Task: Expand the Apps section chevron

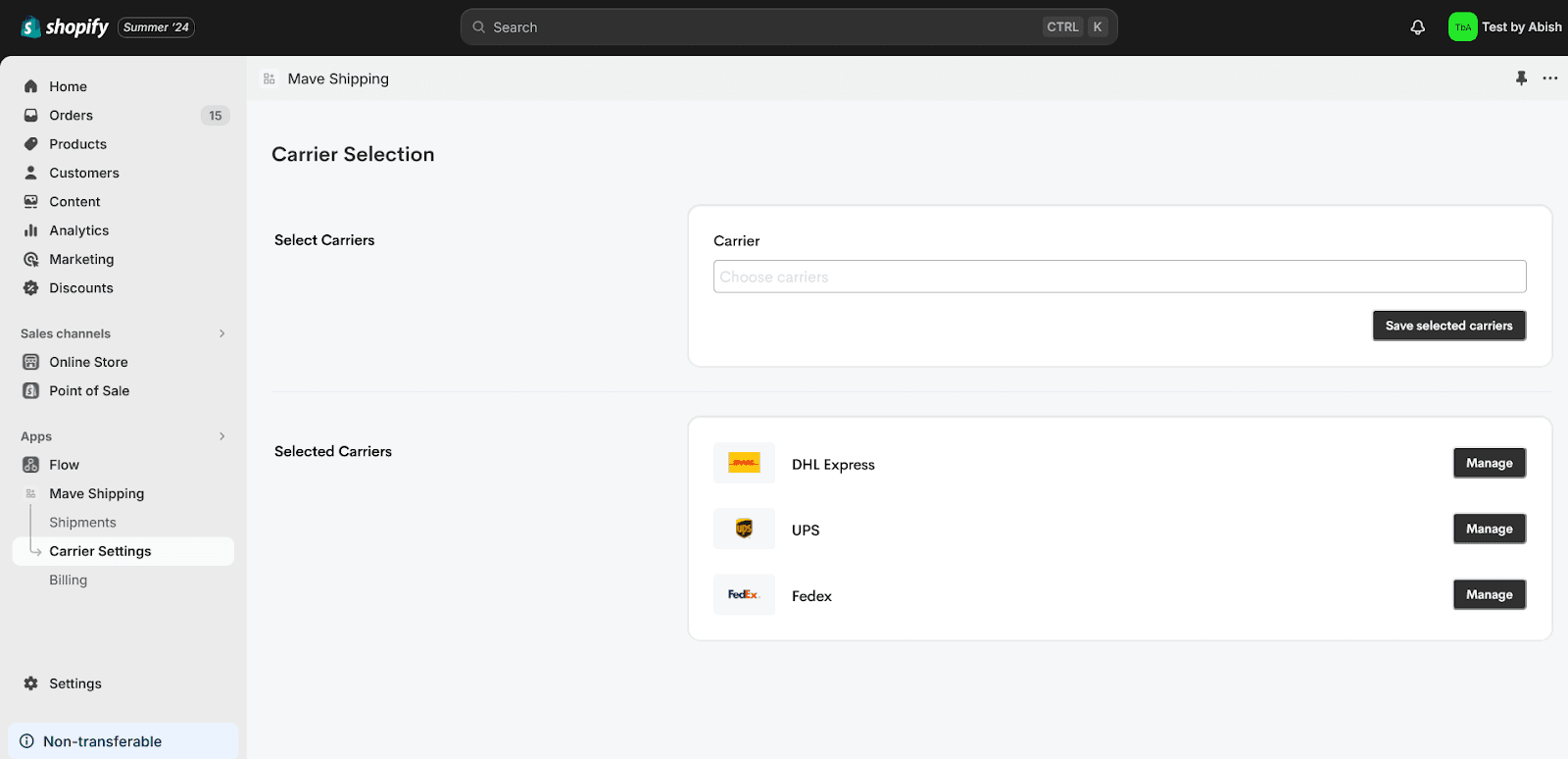Action: (222, 436)
